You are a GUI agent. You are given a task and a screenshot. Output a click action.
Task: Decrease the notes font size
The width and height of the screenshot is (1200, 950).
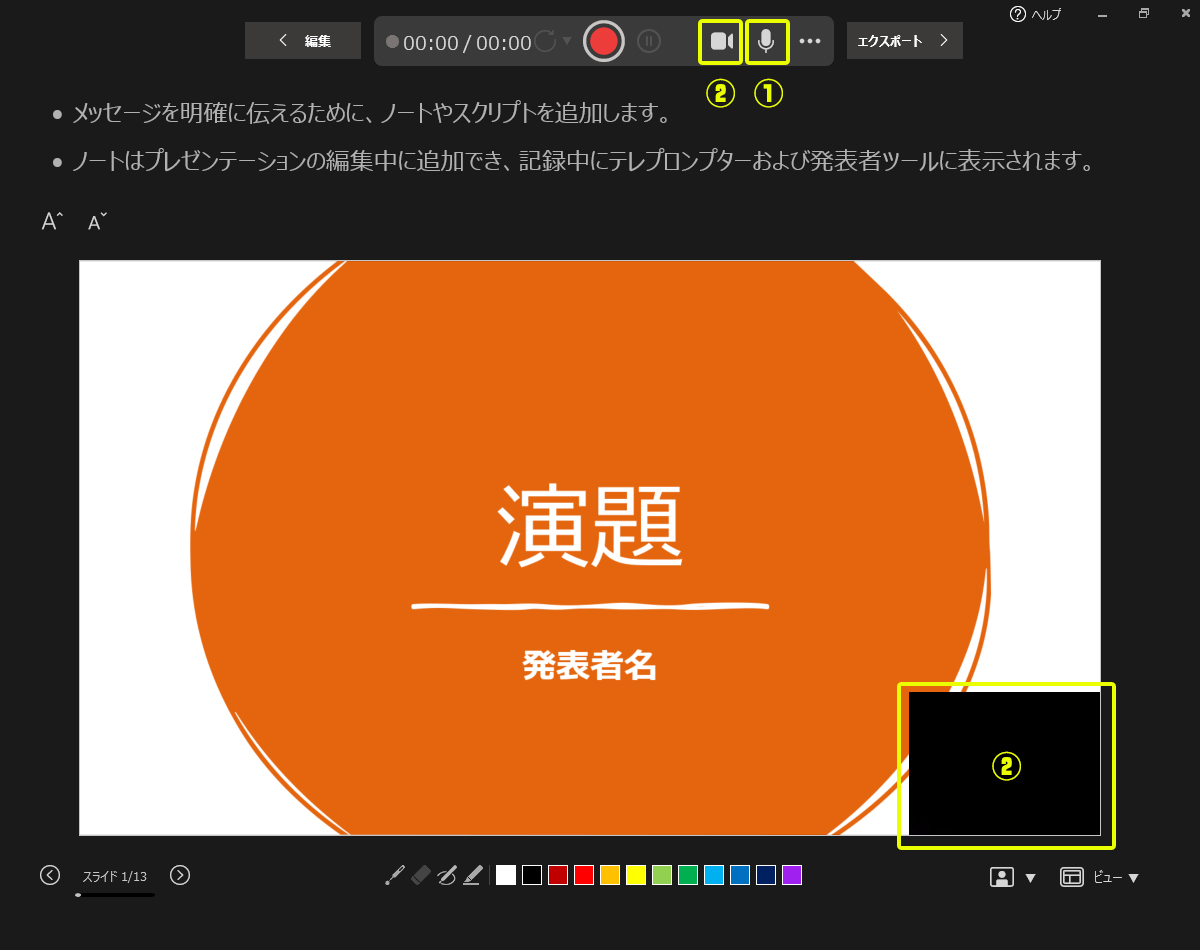(97, 222)
